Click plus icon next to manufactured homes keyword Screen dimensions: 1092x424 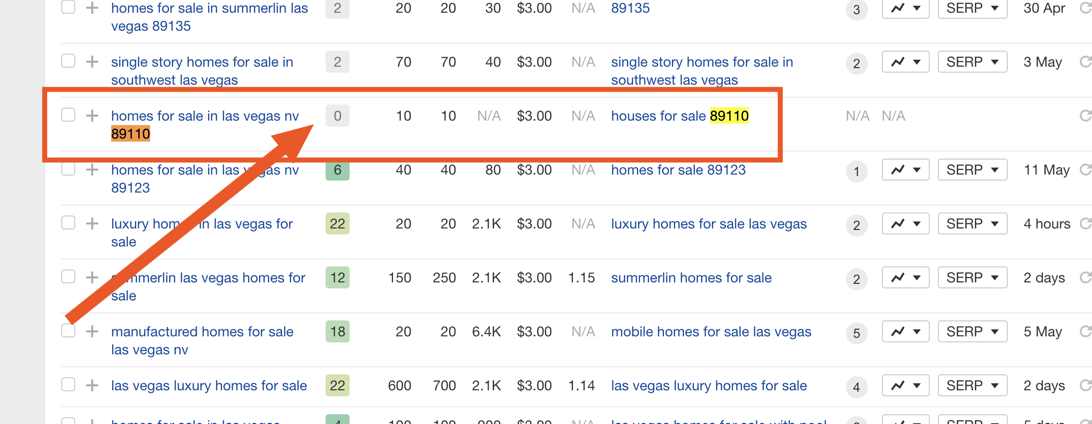click(91, 331)
